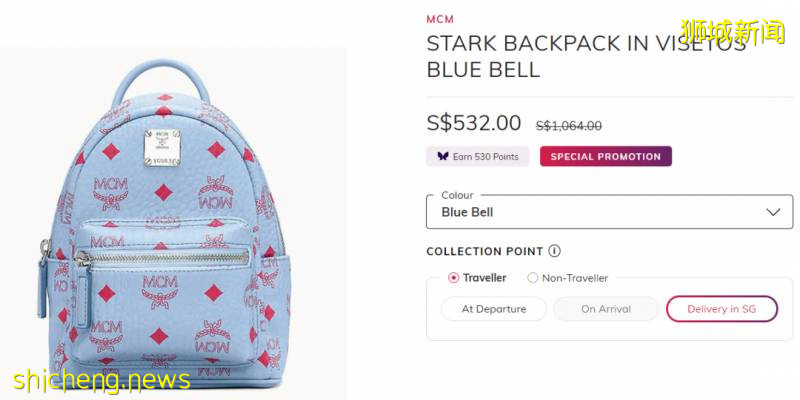This screenshot has width=800, height=400.
Task: Click the S$532.00 sale price
Action: click(473, 123)
